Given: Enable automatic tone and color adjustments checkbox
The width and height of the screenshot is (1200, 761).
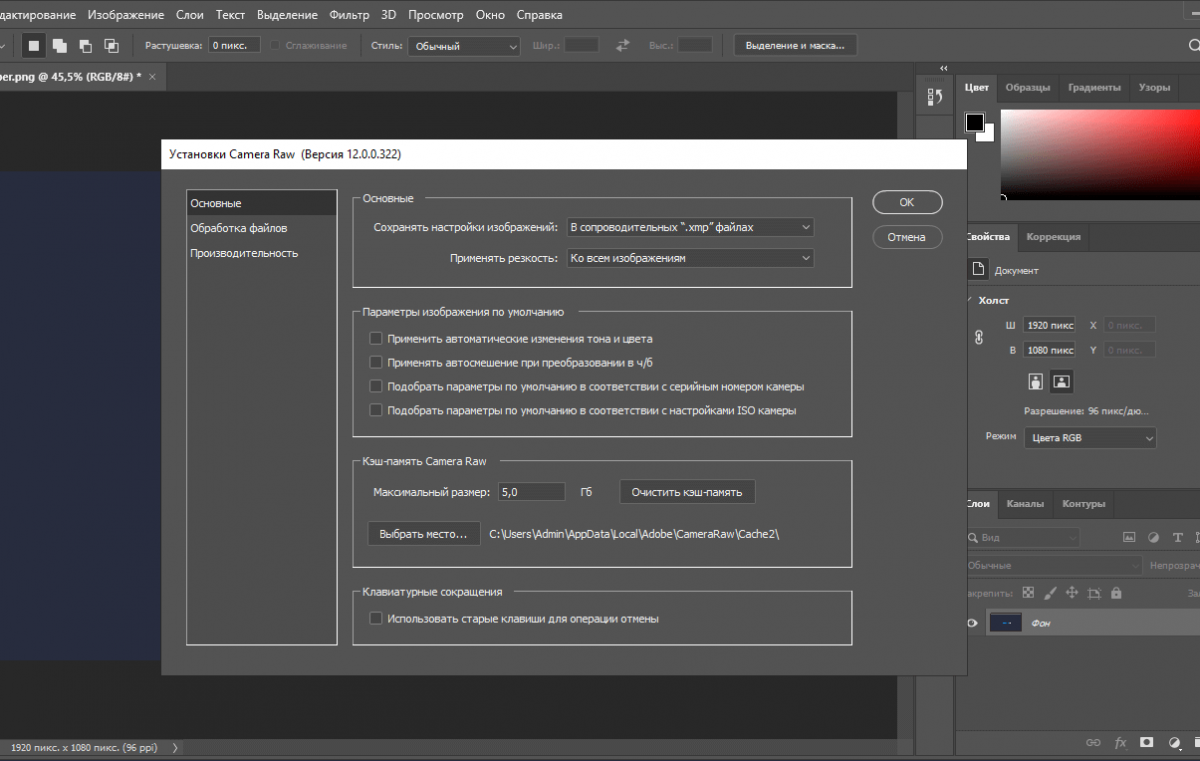Looking at the screenshot, I should click(x=376, y=339).
